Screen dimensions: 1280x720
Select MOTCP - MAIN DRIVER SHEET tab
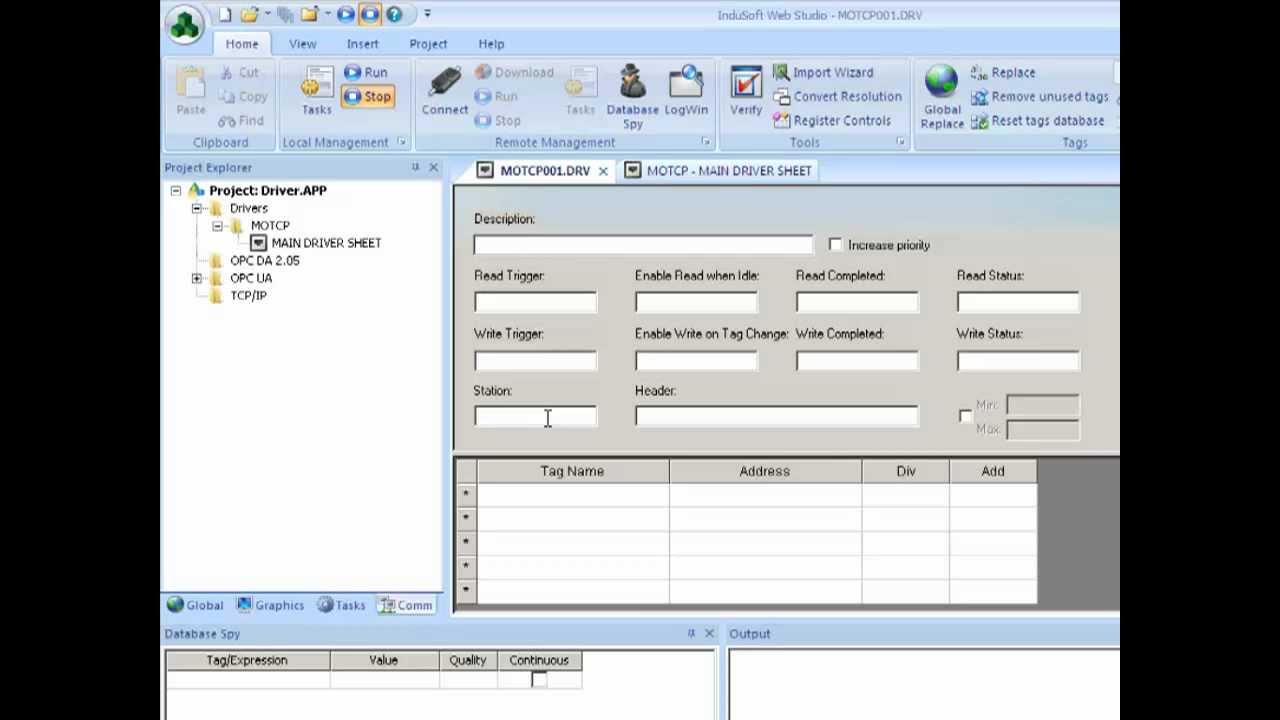tap(718, 170)
